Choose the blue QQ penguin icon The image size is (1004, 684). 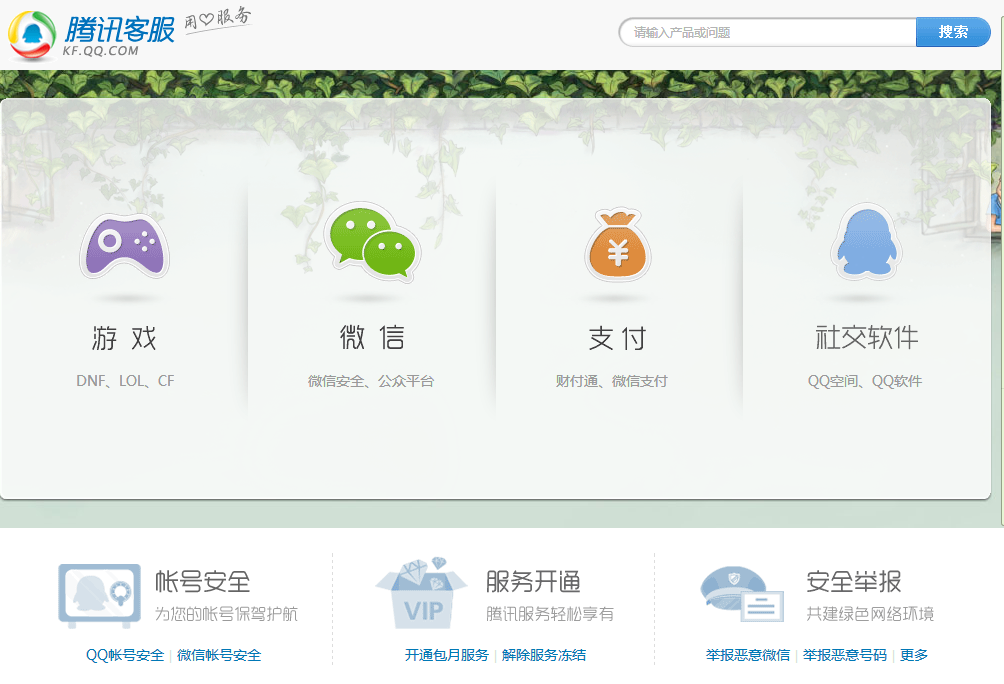coord(866,242)
